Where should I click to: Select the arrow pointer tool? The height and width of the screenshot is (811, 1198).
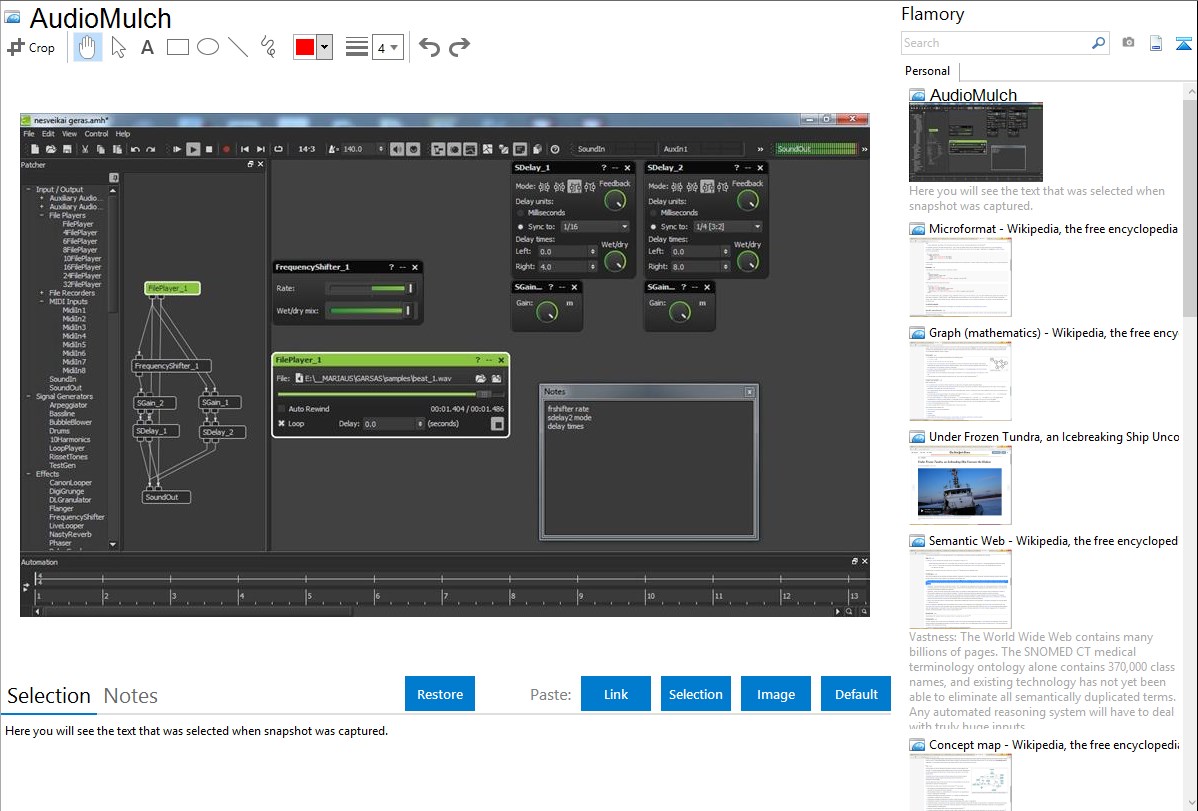pos(118,47)
